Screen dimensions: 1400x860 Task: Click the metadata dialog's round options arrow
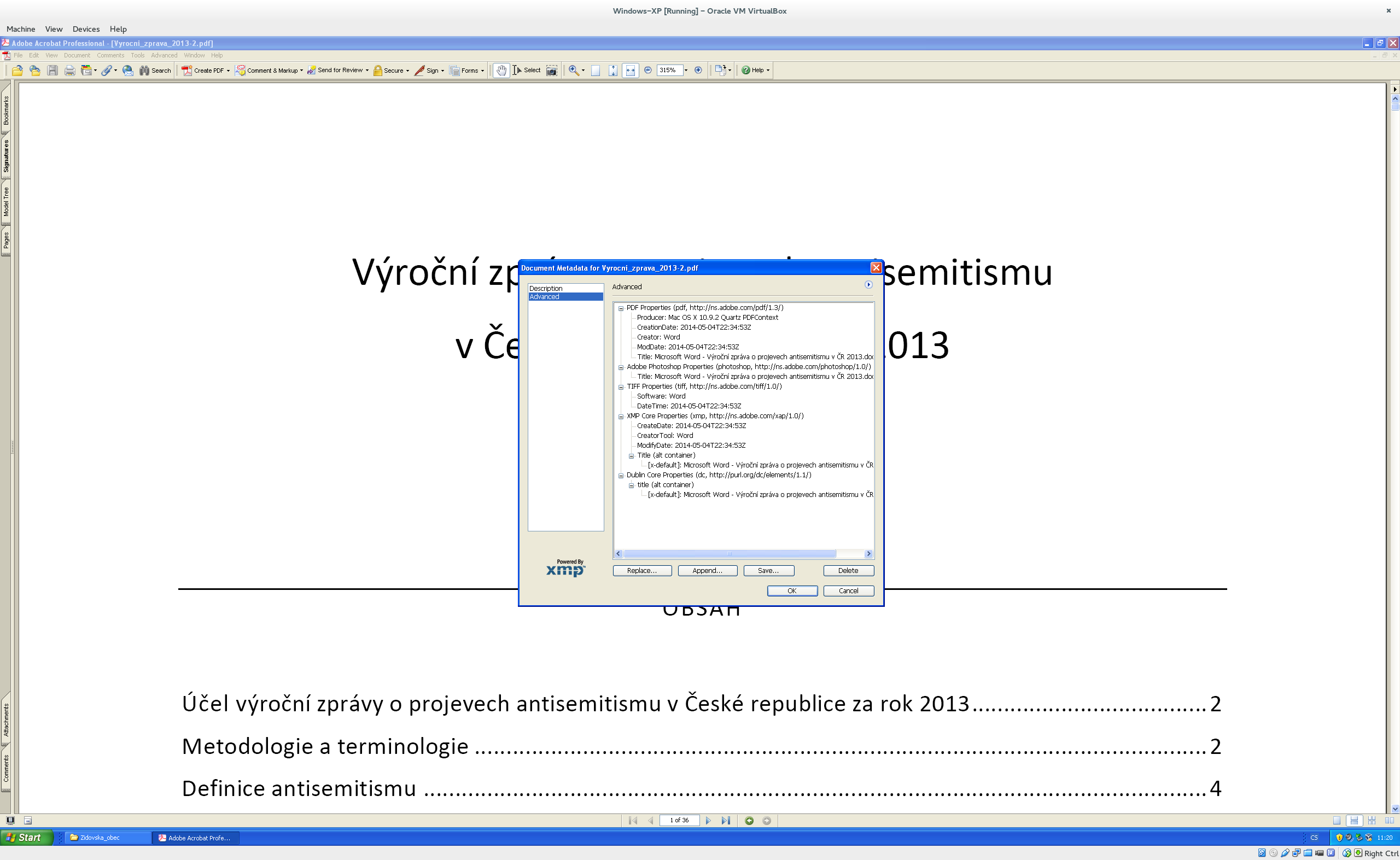(868, 285)
